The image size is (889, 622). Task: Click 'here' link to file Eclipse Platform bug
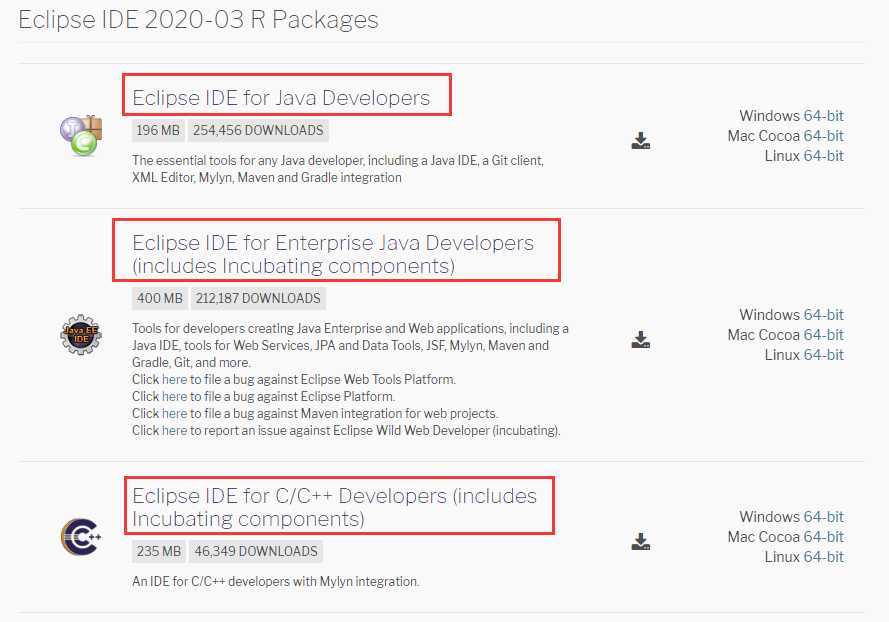pos(175,396)
